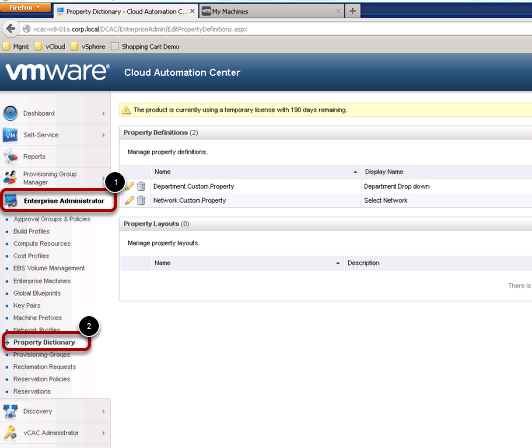Edit Network.Custom.Property with pencil icon
Image resolution: width=532 pixels, height=448 pixels.
pyautogui.click(x=129, y=200)
